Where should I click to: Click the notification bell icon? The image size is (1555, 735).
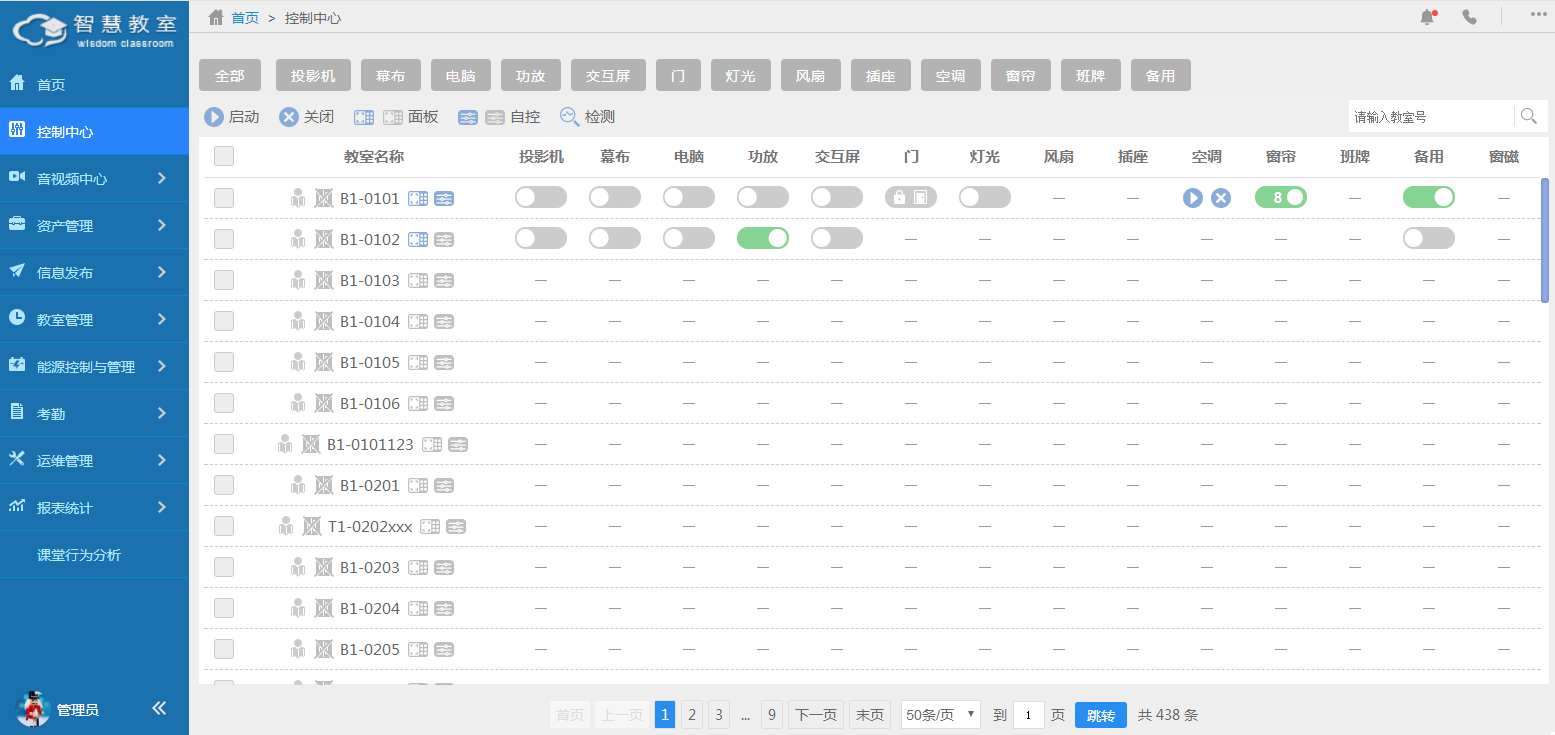[1427, 17]
